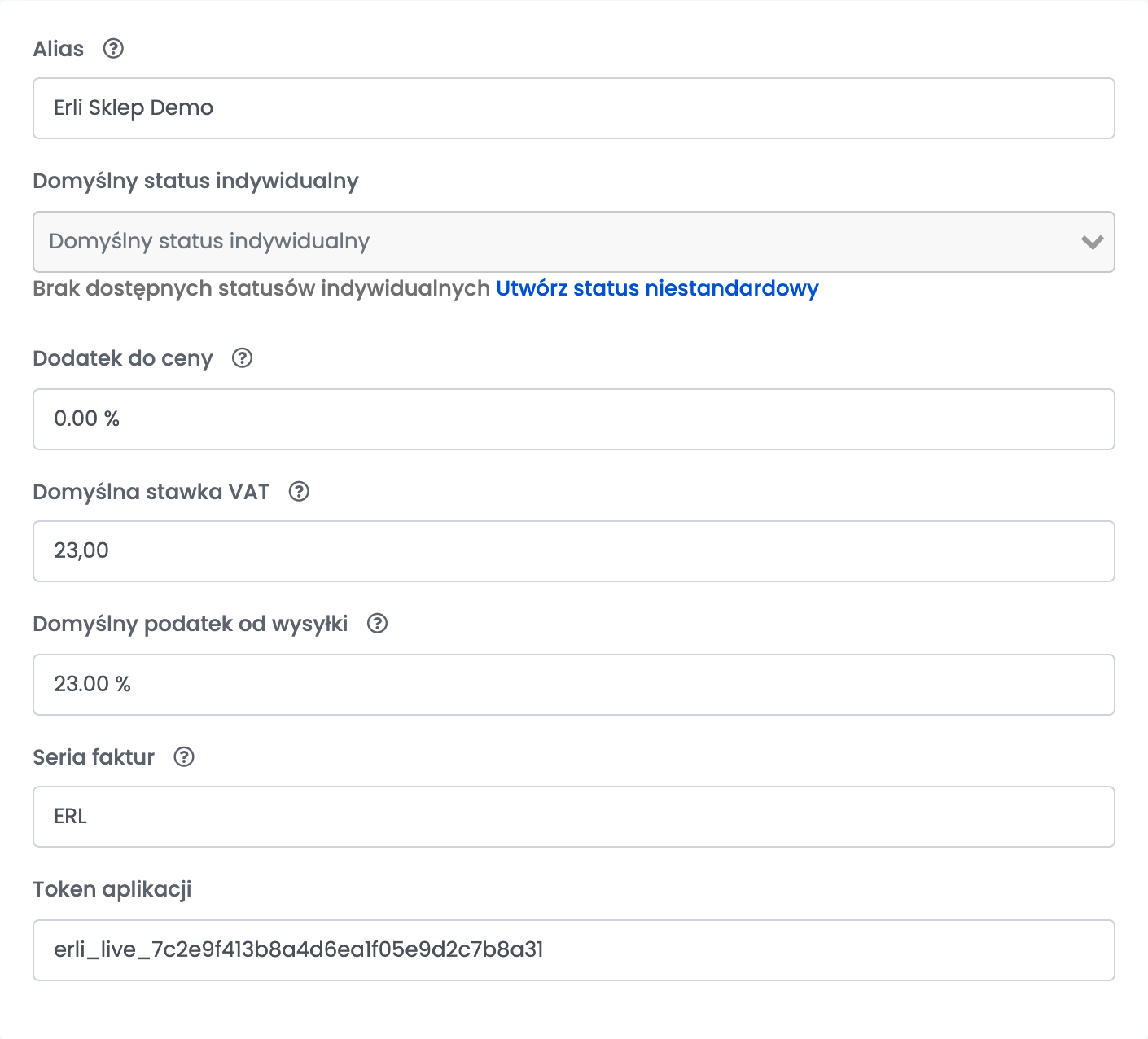Click the Alias label text
Image resolution: width=1148 pixels, height=1039 pixels.
(58, 49)
